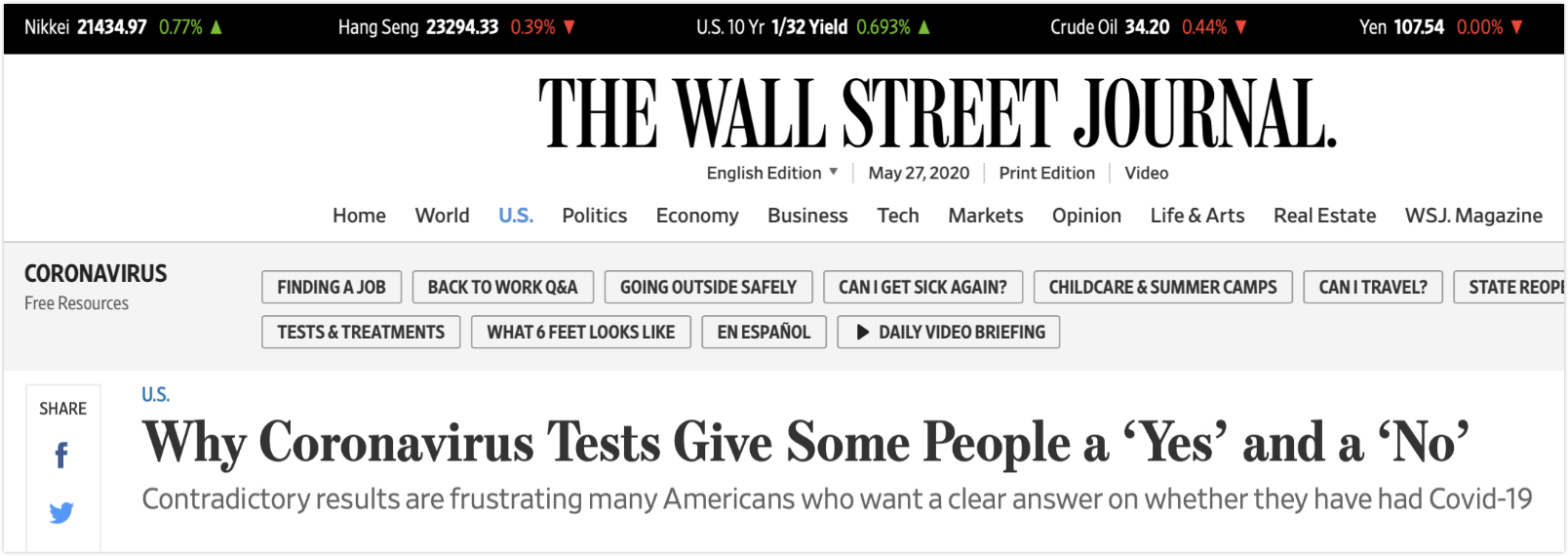Open the Print Edition link
This screenshot has width=1568, height=556.
pos(1046,173)
